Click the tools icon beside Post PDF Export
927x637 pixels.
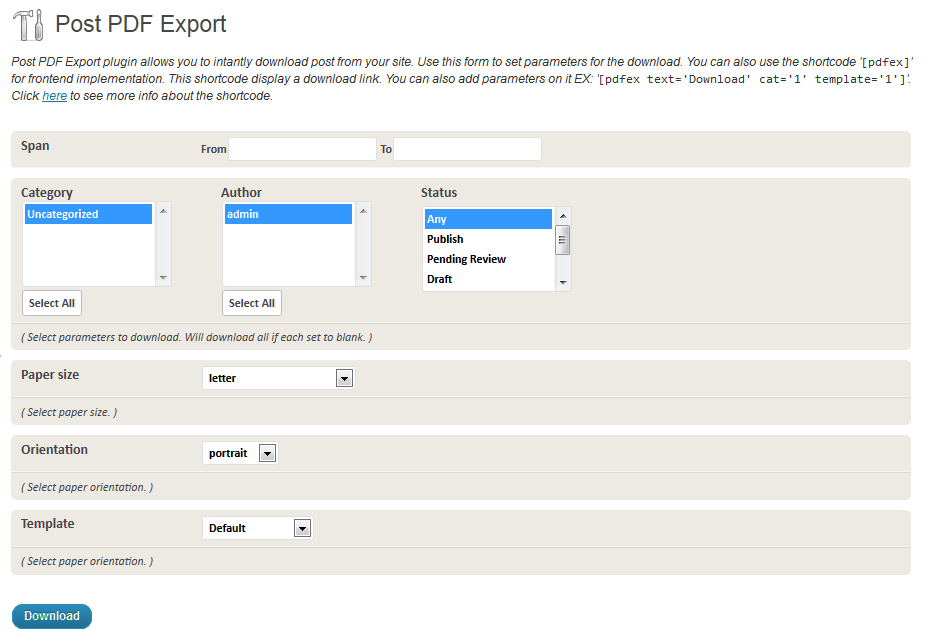(x=28, y=25)
